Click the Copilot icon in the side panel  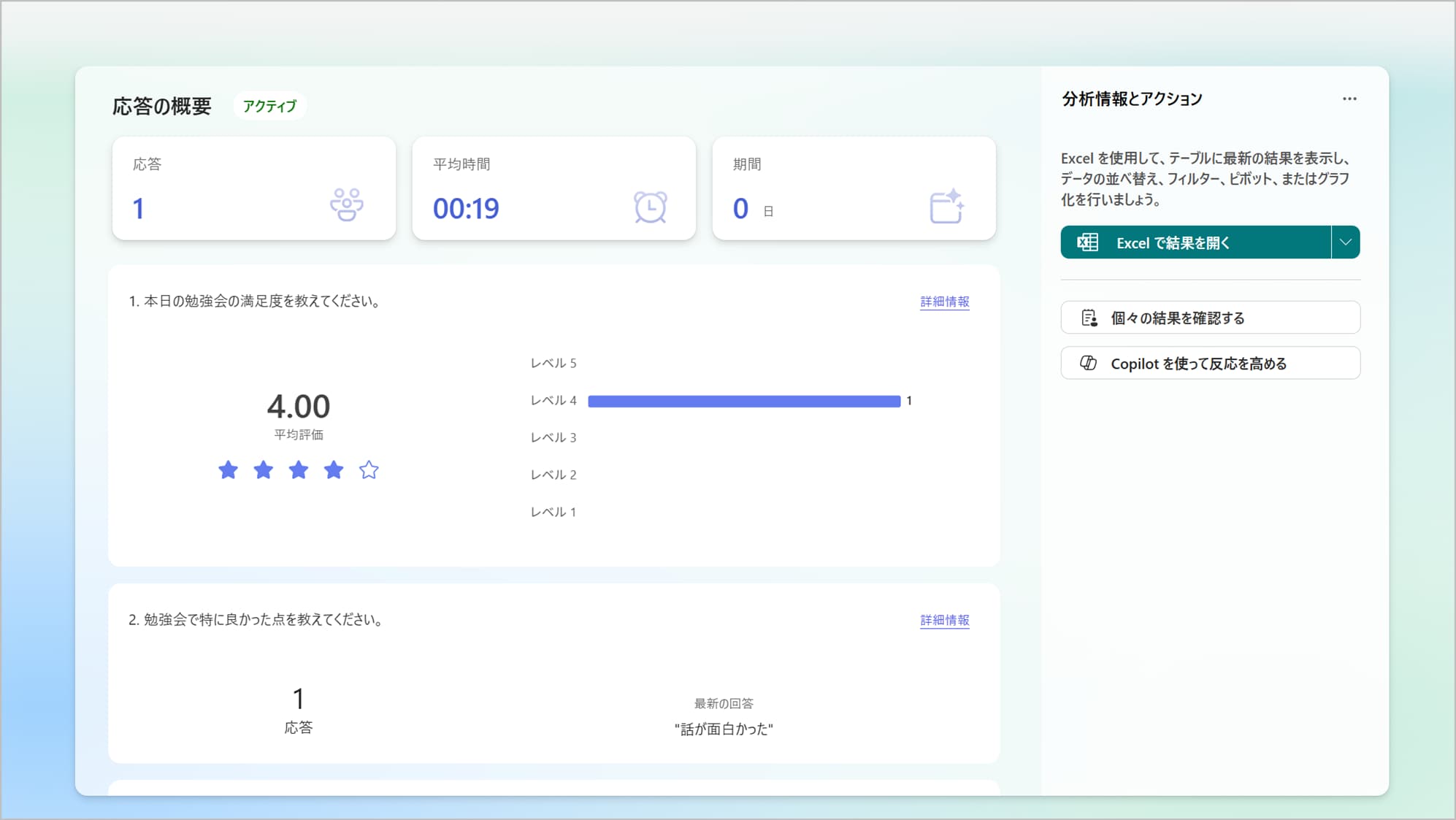pos(1088,363)
